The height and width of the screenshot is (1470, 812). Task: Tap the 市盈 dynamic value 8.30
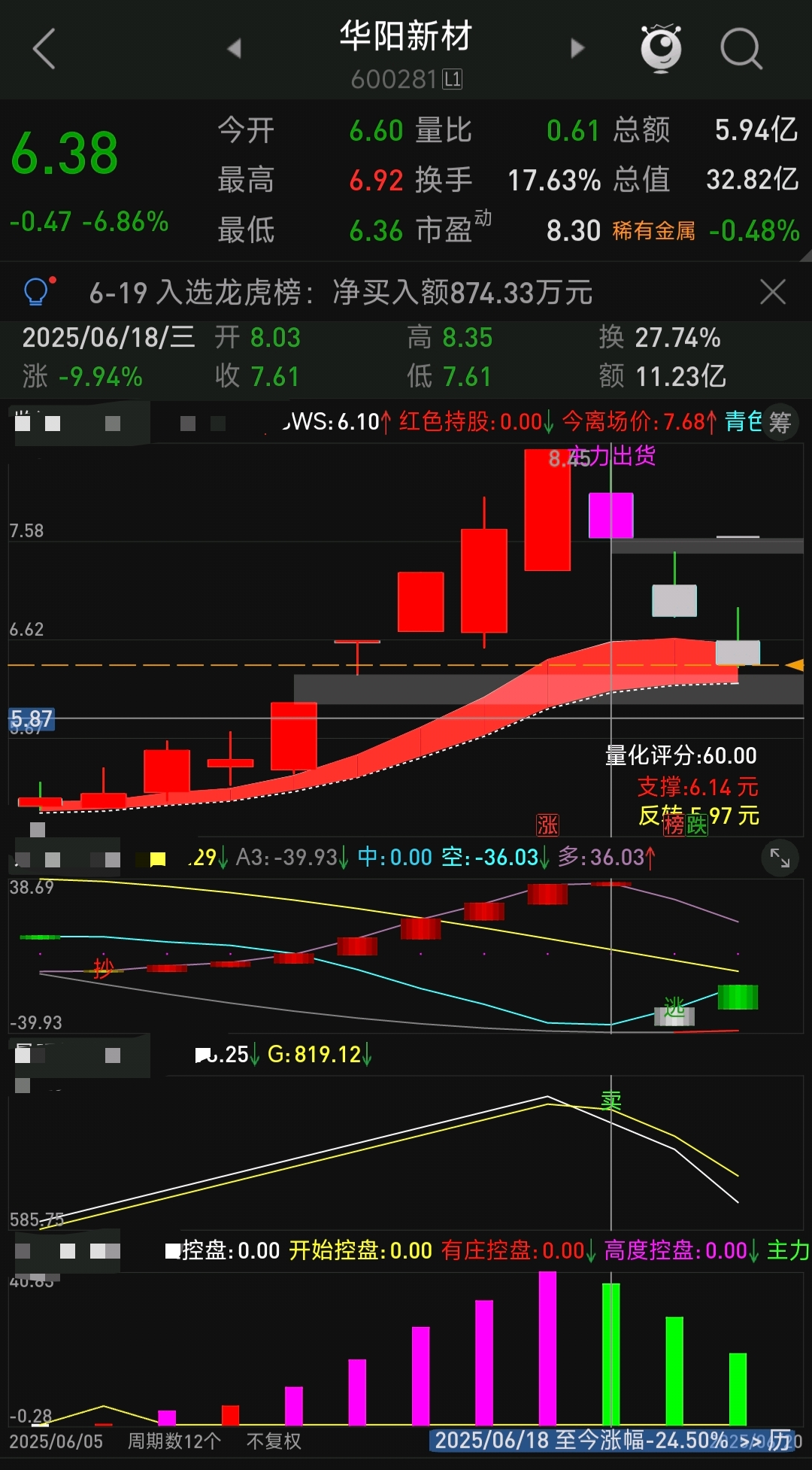(574, 231)
